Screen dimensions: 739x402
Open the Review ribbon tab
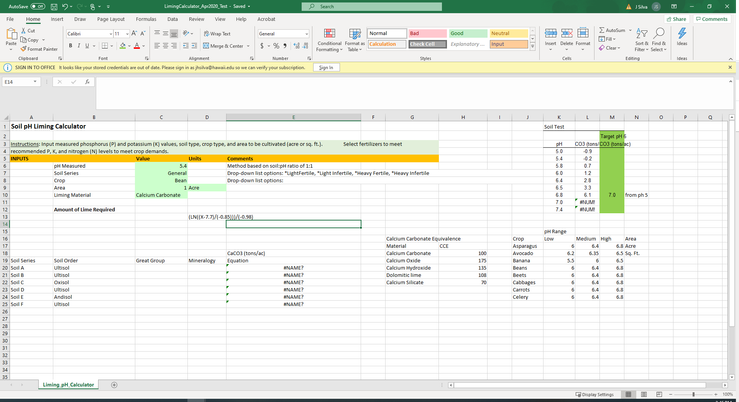[197, 19]
